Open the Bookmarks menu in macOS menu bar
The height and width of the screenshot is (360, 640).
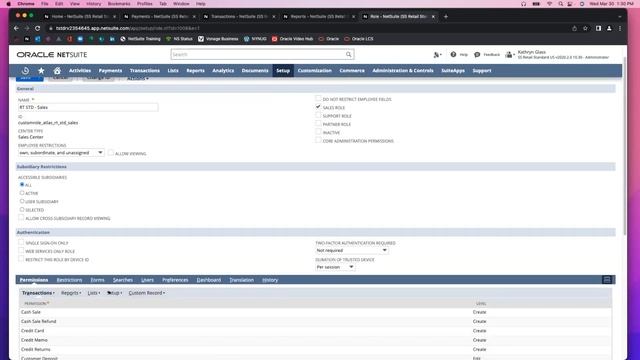(x=119, y=4)
